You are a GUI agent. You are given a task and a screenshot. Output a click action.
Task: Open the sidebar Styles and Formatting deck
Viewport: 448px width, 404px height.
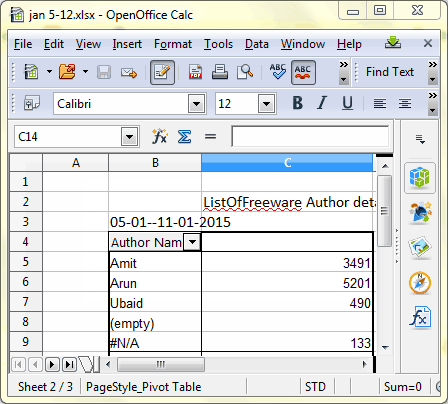click(420, 212)
